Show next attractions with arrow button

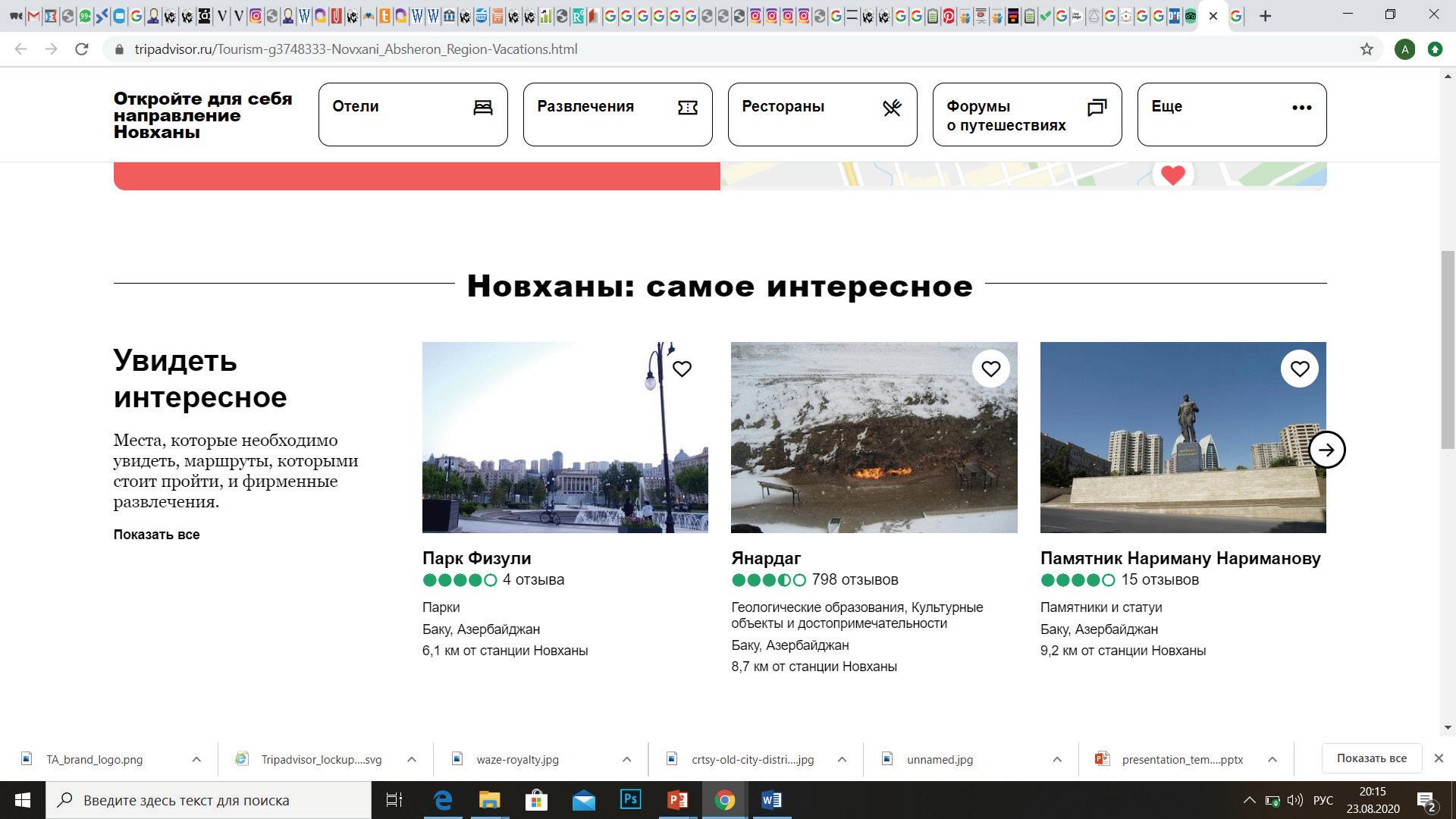[1326, 450]
